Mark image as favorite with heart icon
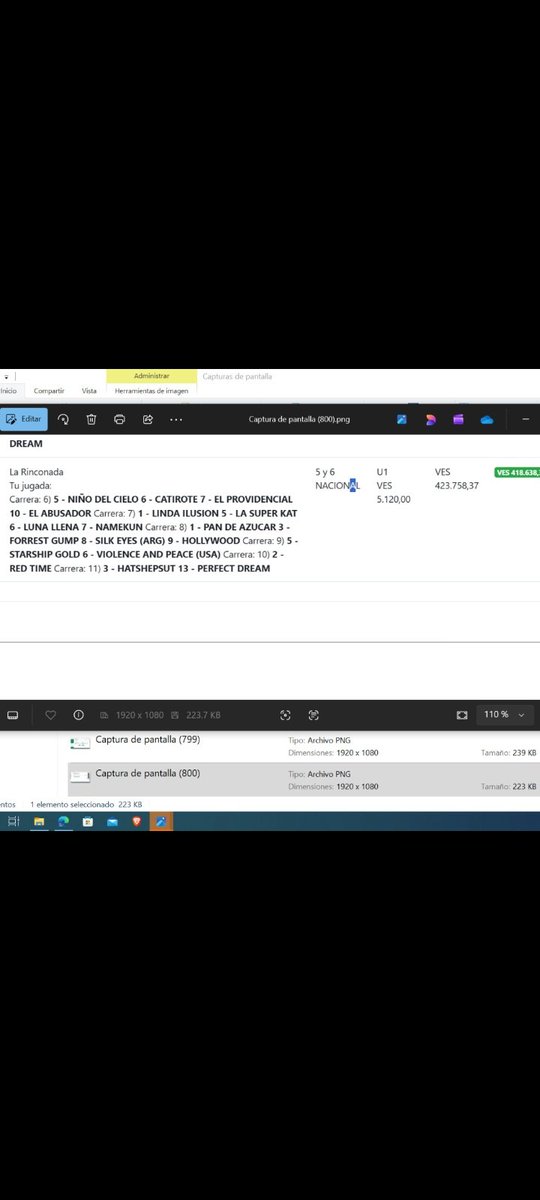540x1200 pixels. click(x=50, y=715)
